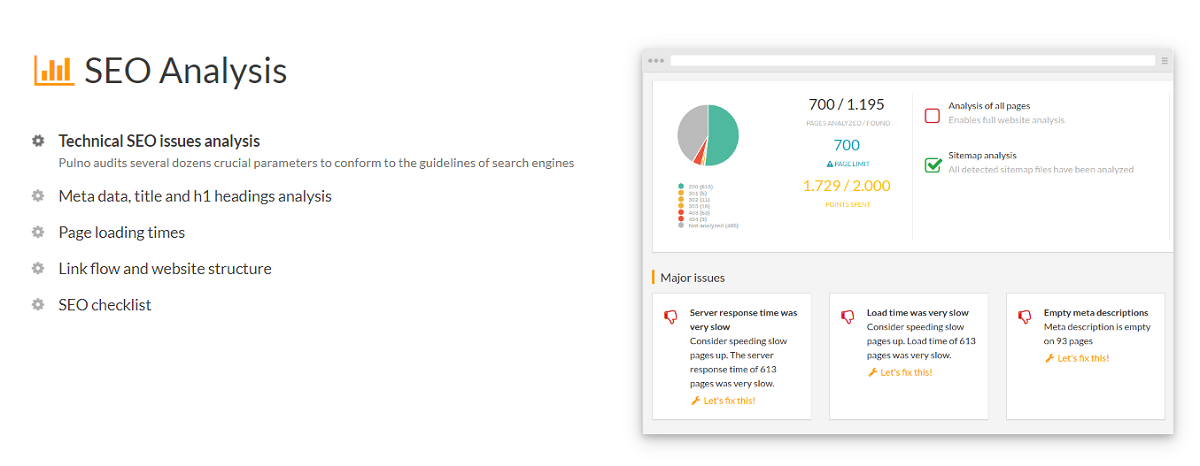
Task: Click thumbs-down icon for Load time issue
Action: pyautogui.click(x=848, y=317)
